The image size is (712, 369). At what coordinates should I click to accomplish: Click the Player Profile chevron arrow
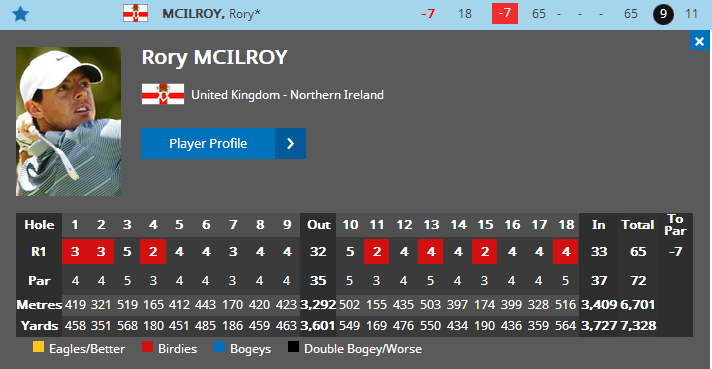291,143
